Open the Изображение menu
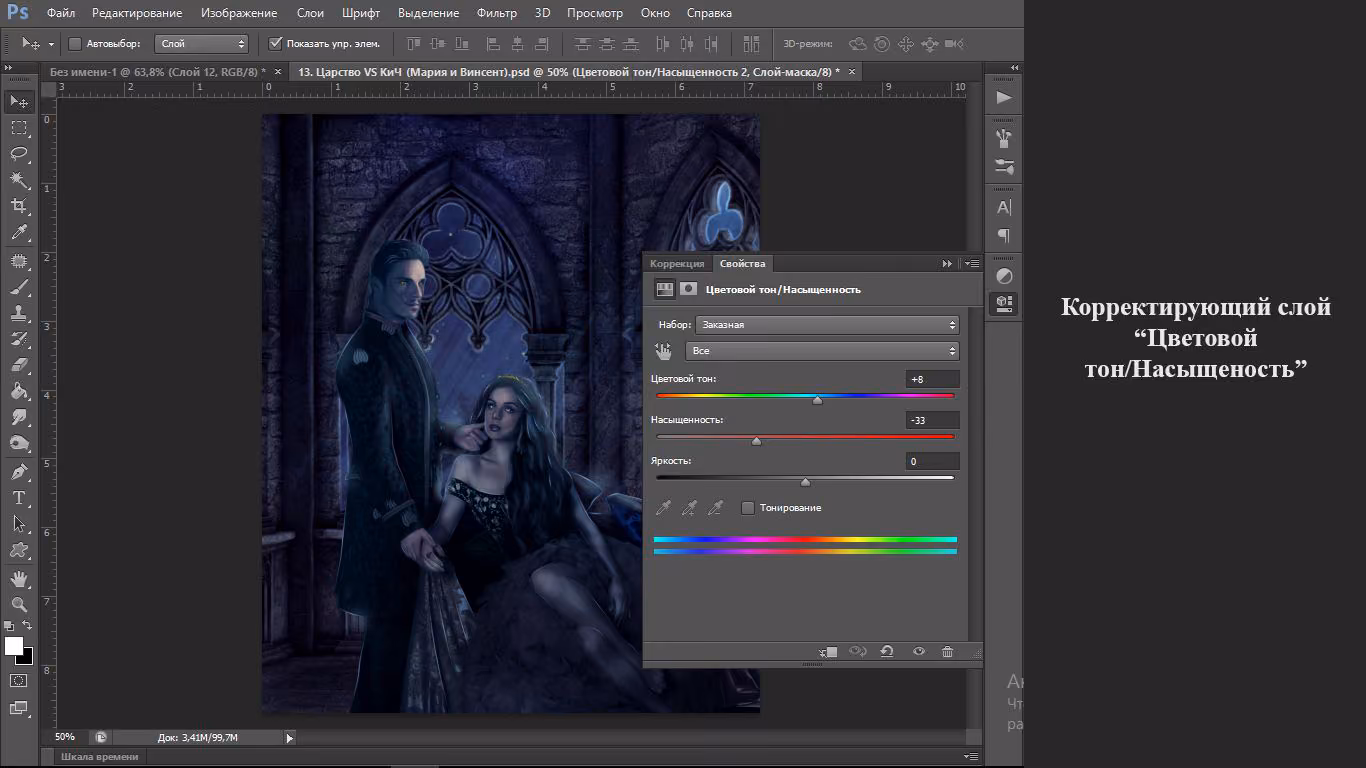 click(x=239, y=13)
